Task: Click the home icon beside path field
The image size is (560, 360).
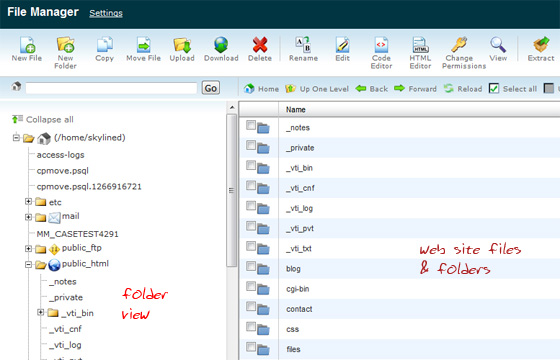Action: click(16, 86)
